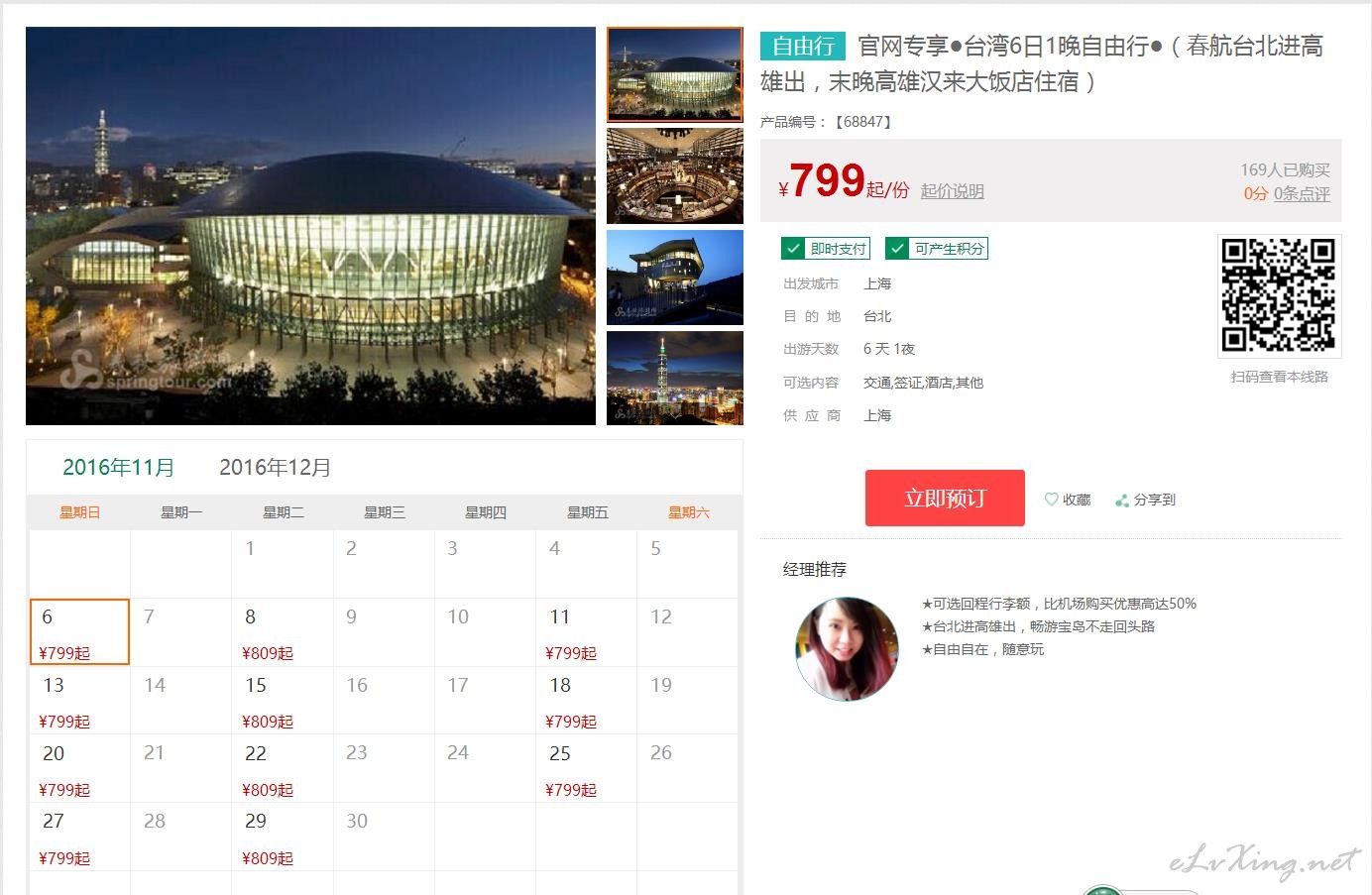1372x895 pixels.
Task: Click the green checkmark of 即时支付
Action: pyautogui.click(x=793, y=249)
